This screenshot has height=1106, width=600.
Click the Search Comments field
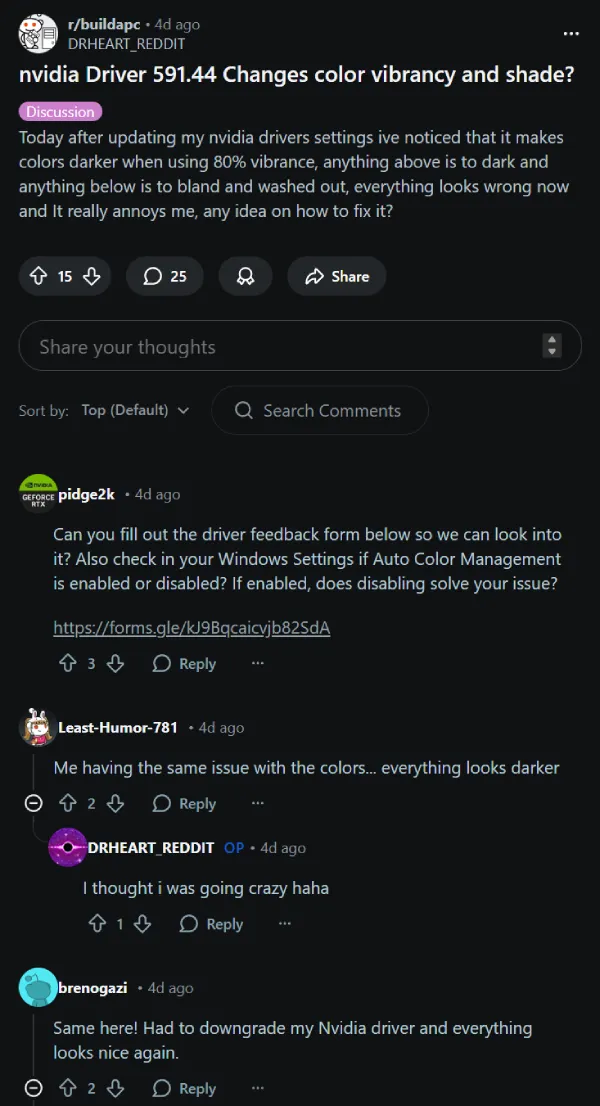(x=331, y=411)
